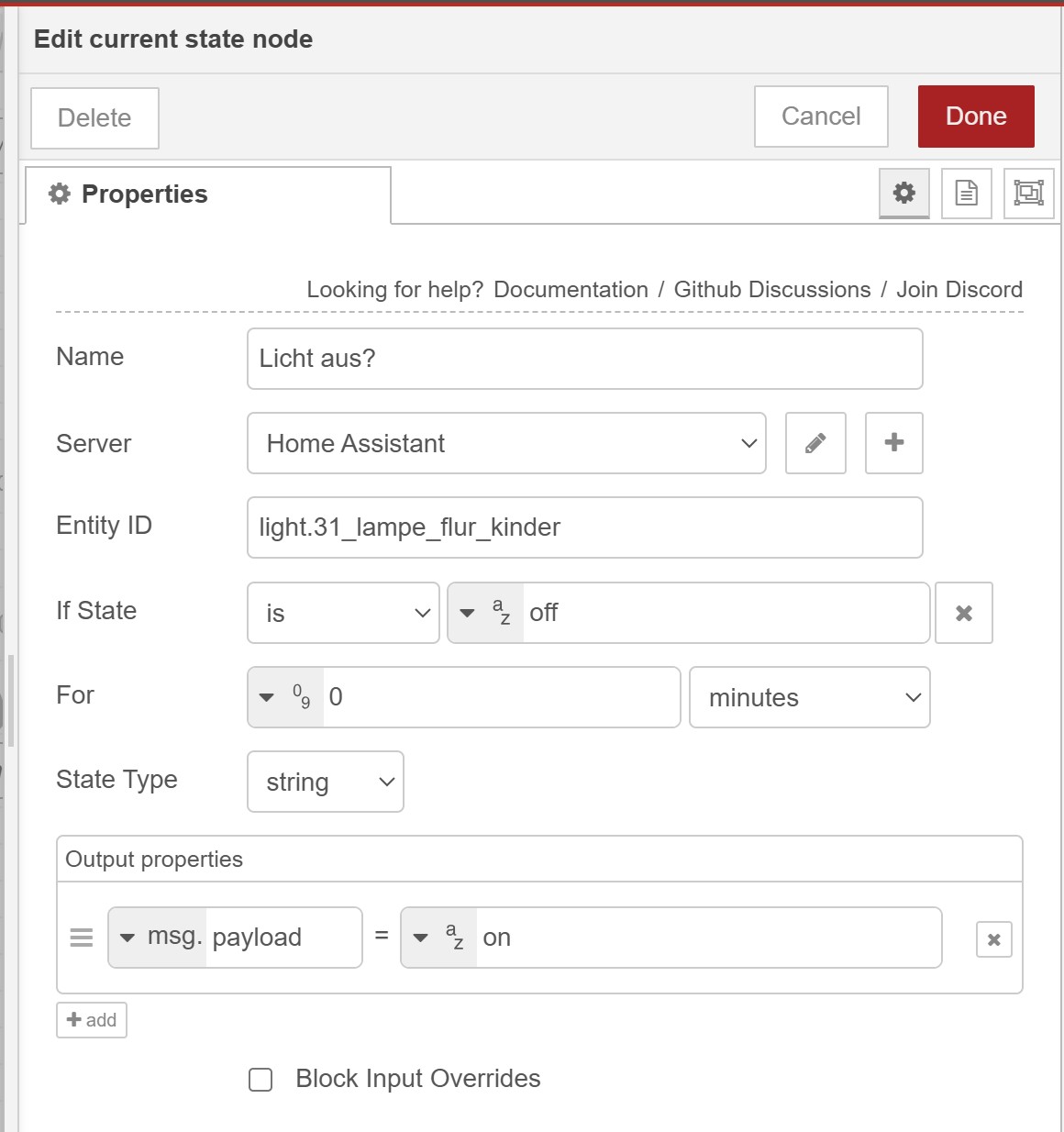
Task: Change the For value type selector
Action: pos(284,697)
